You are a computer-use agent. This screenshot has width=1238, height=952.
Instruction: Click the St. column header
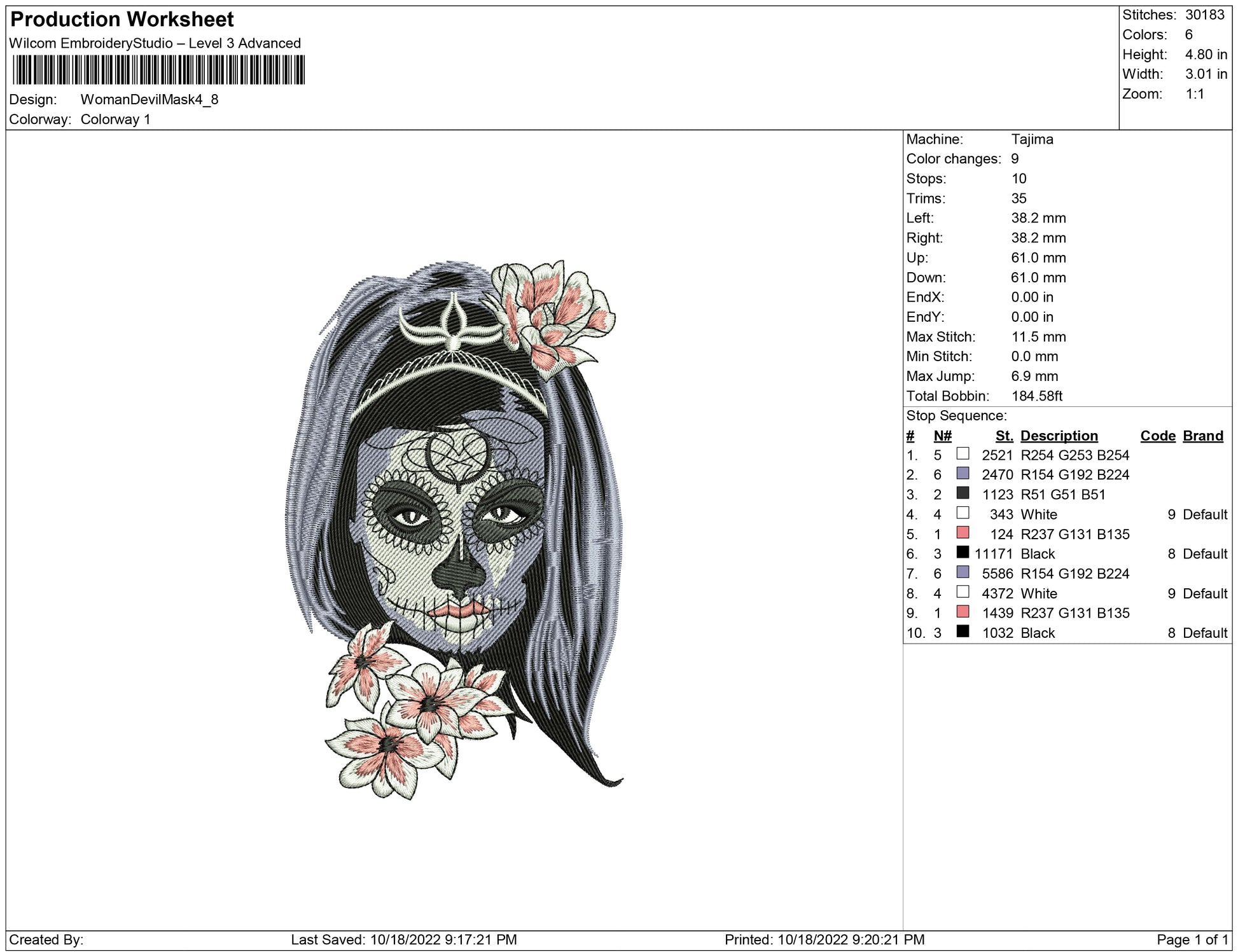[x=1004, y=436]
